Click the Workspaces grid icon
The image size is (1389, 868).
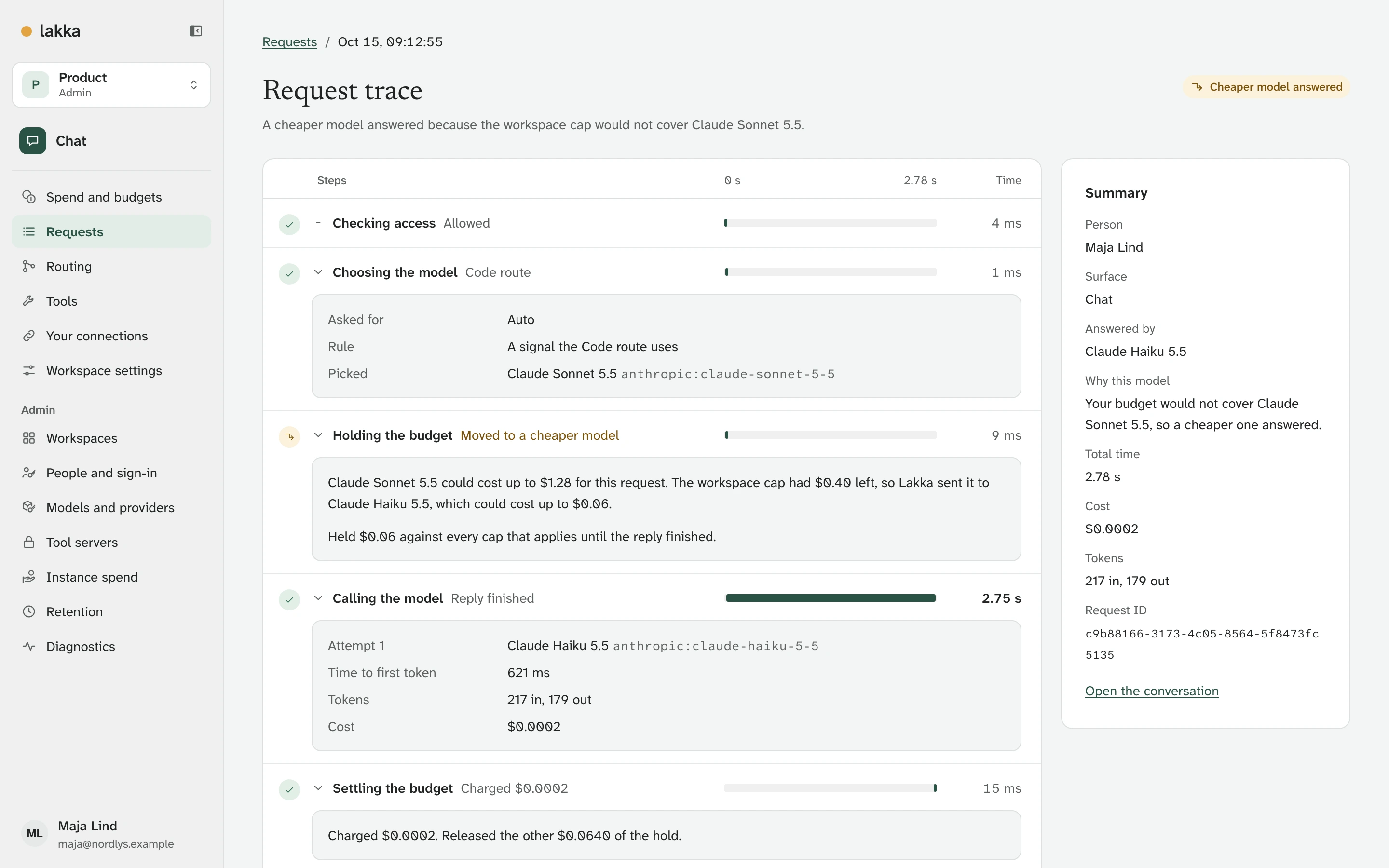point(29,438)
